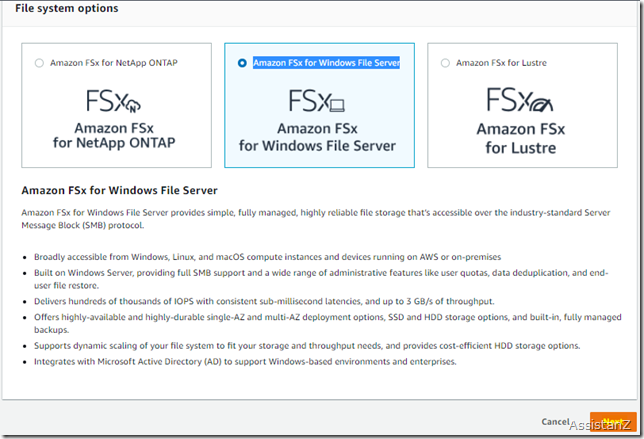This screenshot has height=439, width=644.
Task: Click the FSx NetApp ONTAP cloud logo icon
Action: click(114, 101)
